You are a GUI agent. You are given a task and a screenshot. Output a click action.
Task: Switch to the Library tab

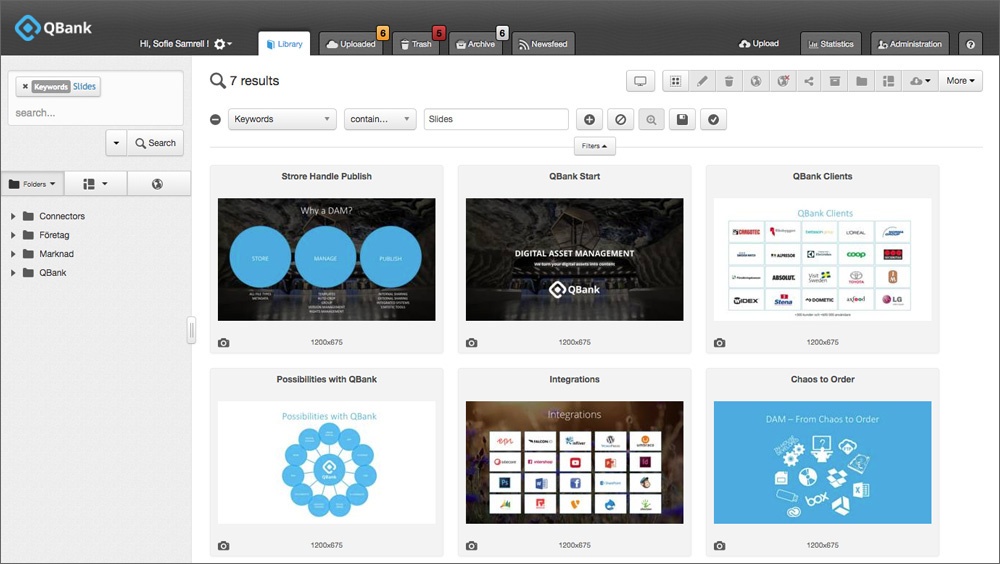coord(284,44)
